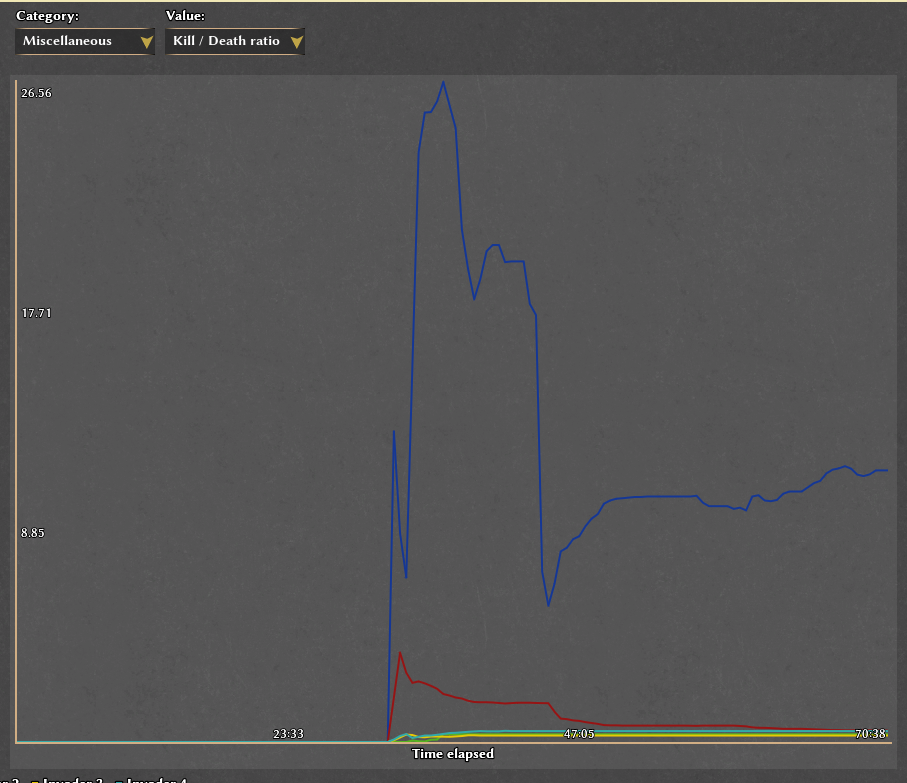Click the right end of the blue line
907x783 pixels.
887,470
